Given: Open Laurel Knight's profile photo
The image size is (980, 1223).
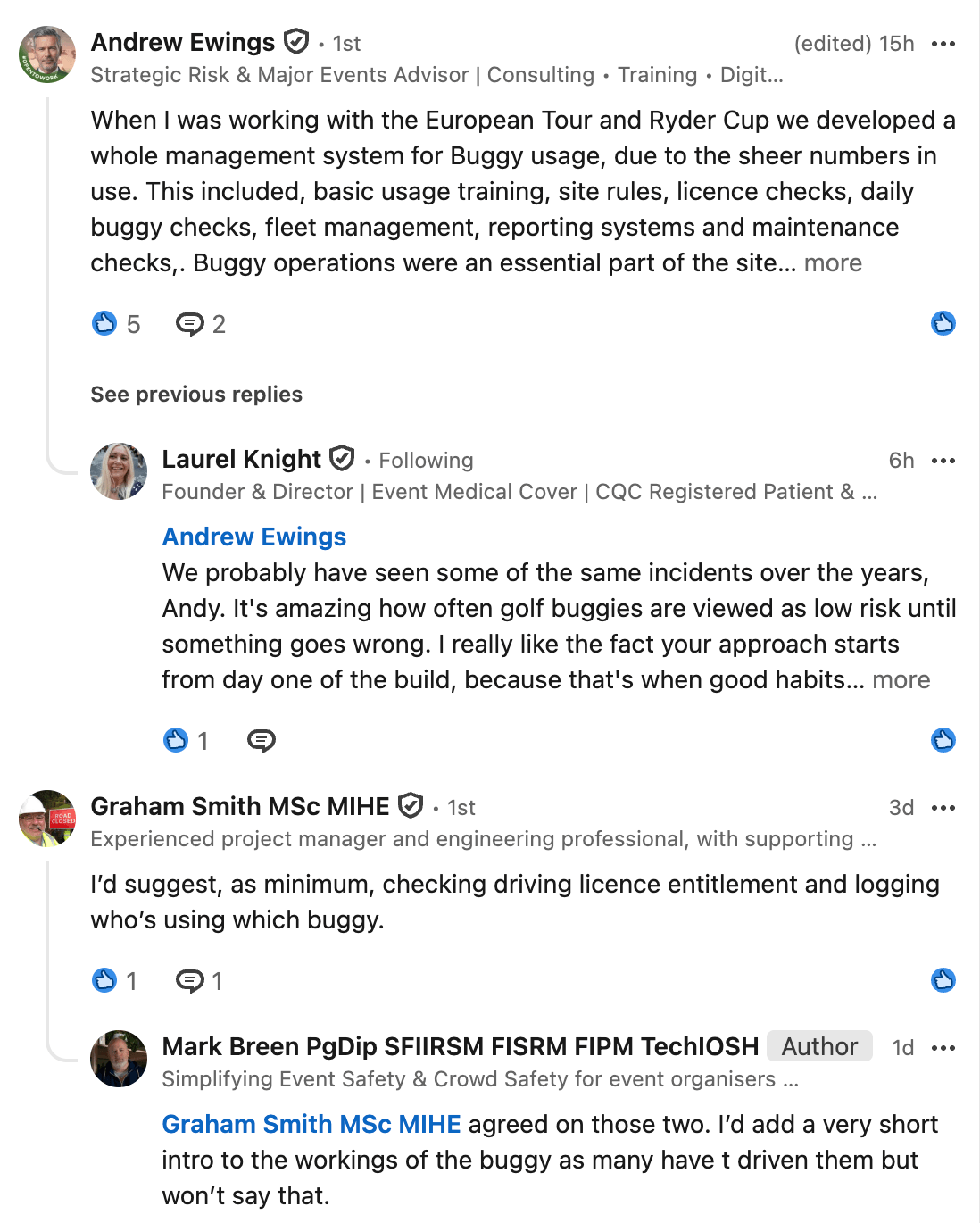Looking at the screenshot, I should tap(119, 471).
